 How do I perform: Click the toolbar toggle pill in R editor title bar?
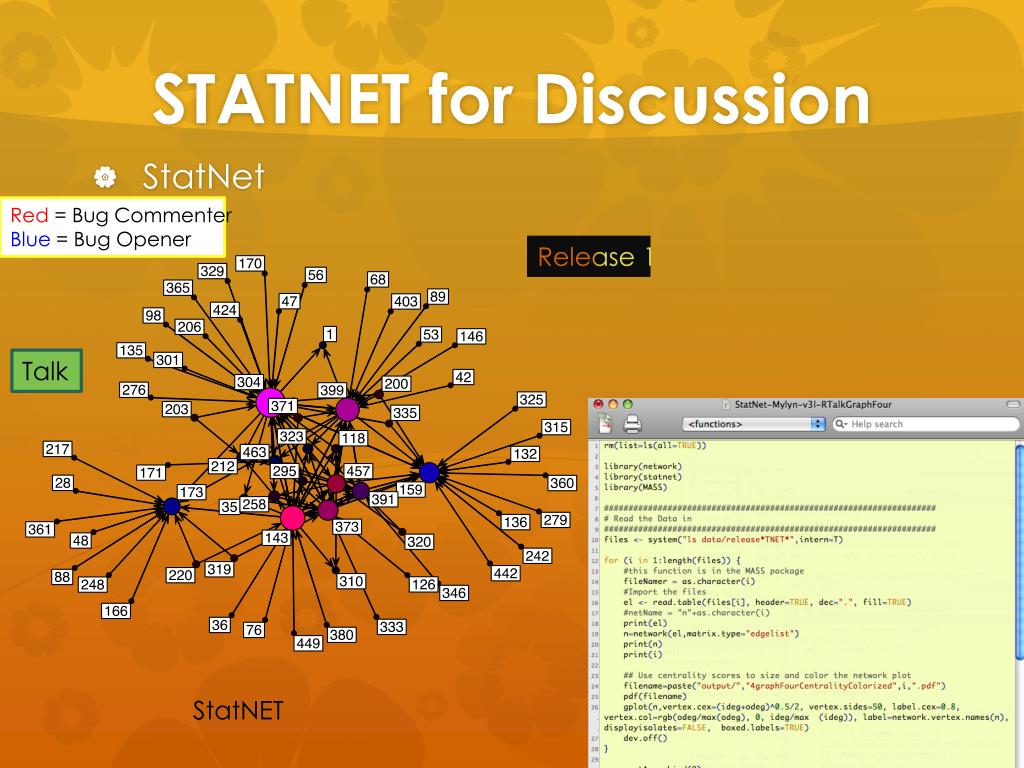[1014, 404]
